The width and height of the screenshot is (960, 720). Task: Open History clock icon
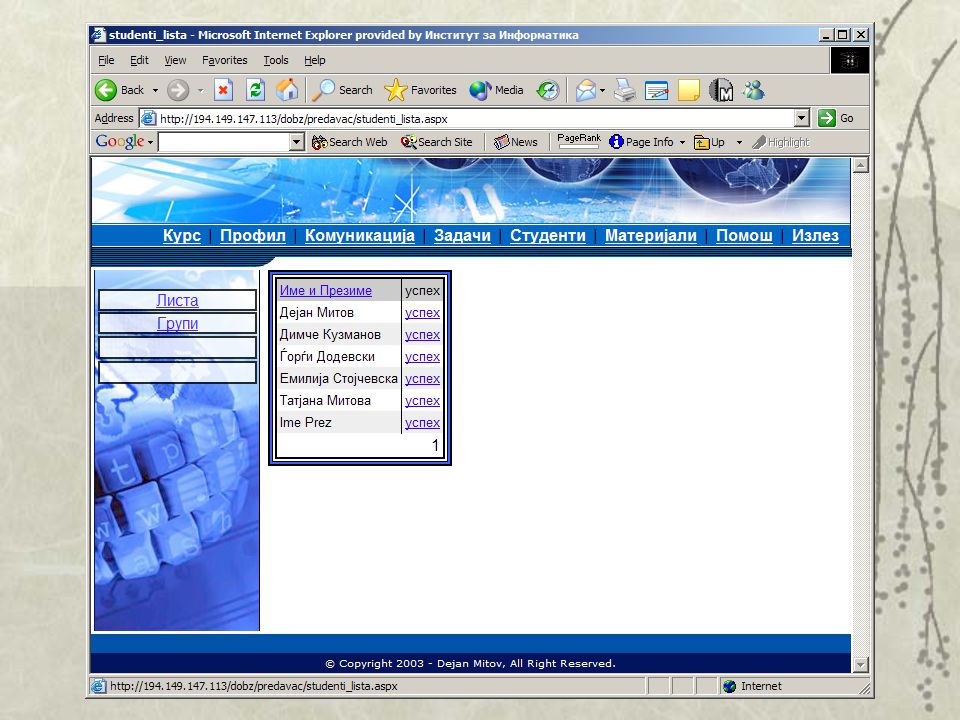(547, 90)
